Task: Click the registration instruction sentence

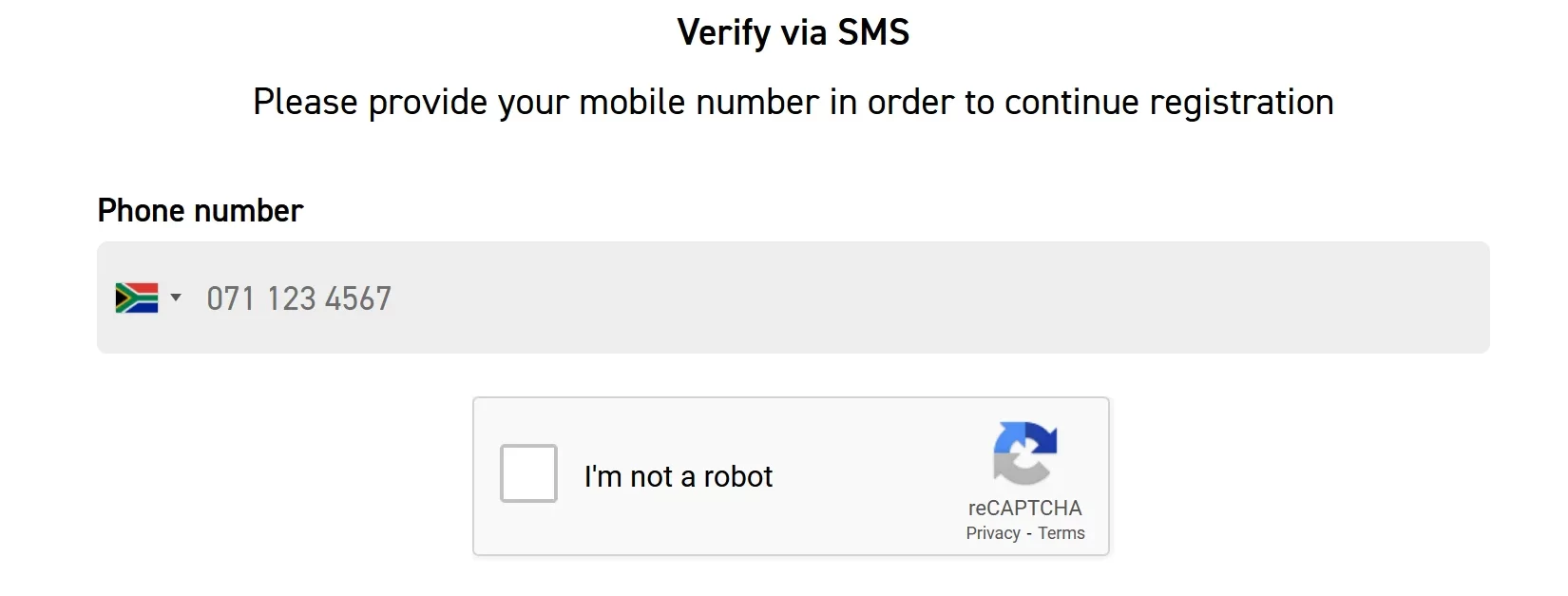Action: tap(794, 103)
